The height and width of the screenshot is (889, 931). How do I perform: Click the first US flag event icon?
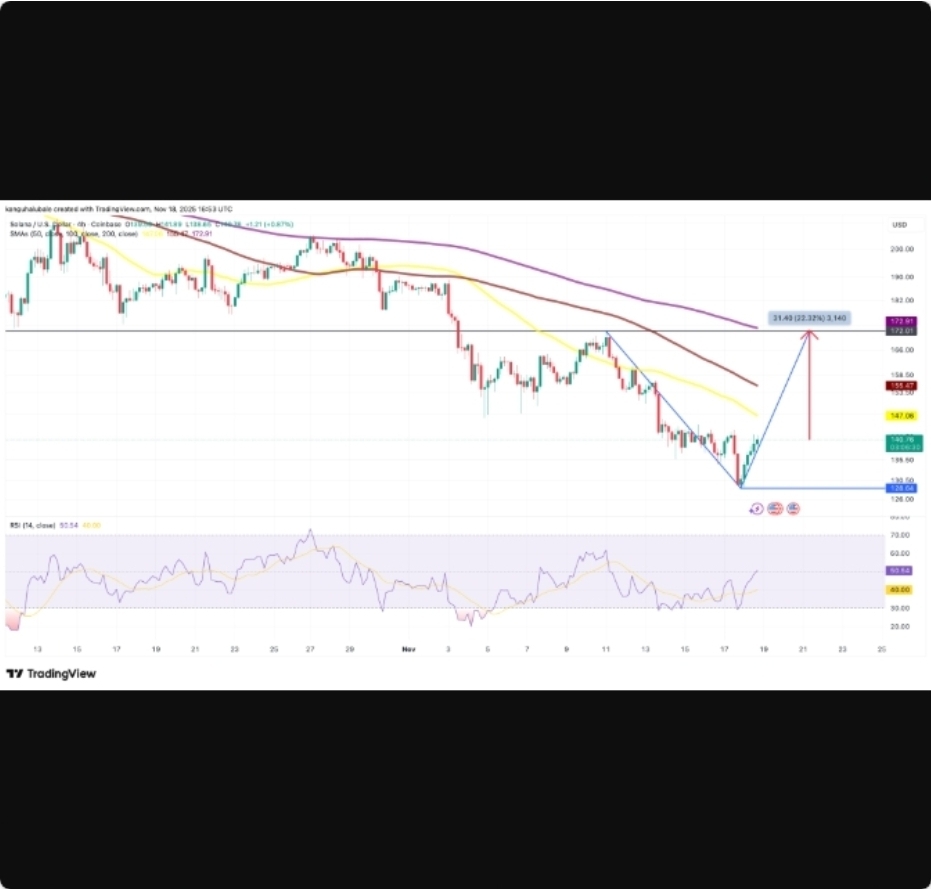click(774, 509)
